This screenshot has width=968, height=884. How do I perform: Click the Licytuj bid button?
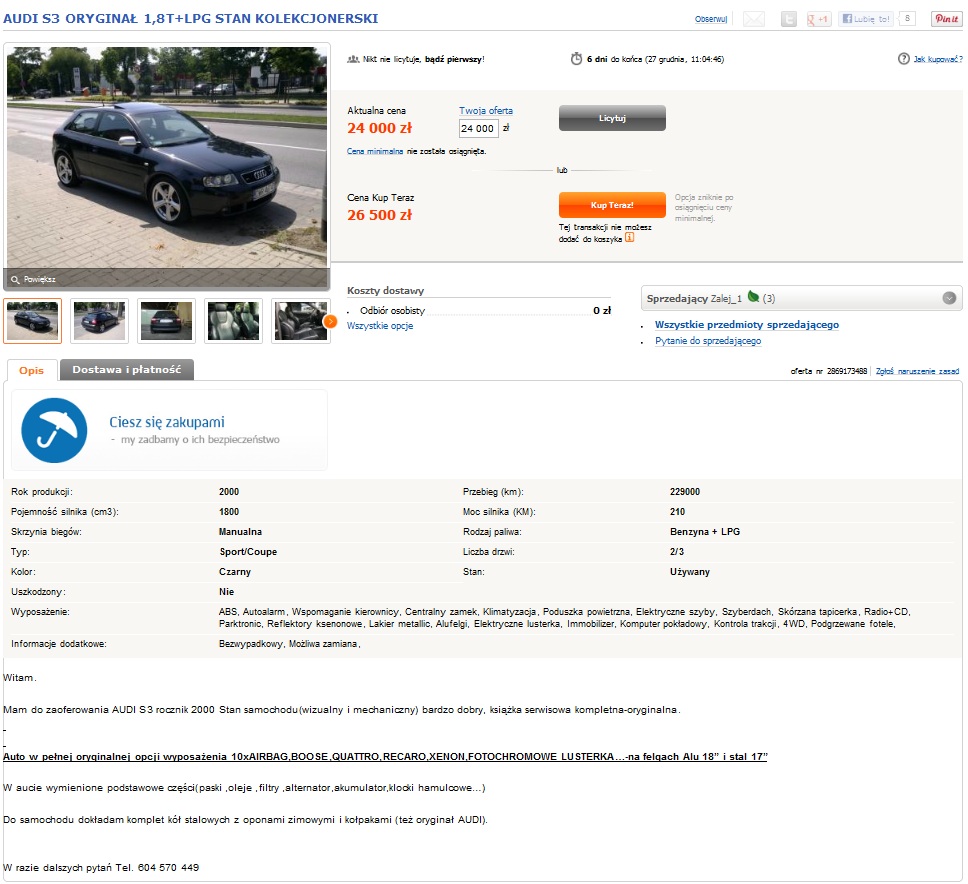(x=612, y=118)
